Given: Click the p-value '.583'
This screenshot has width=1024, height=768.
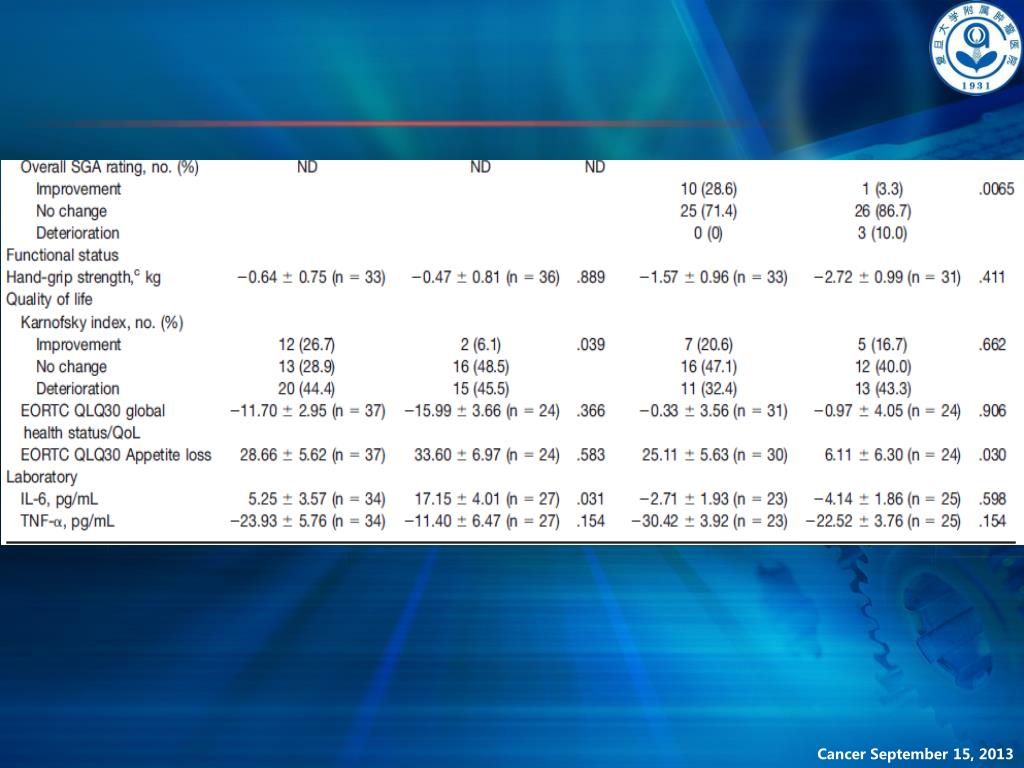Looking at the screenshot, I should coord(591,455).
